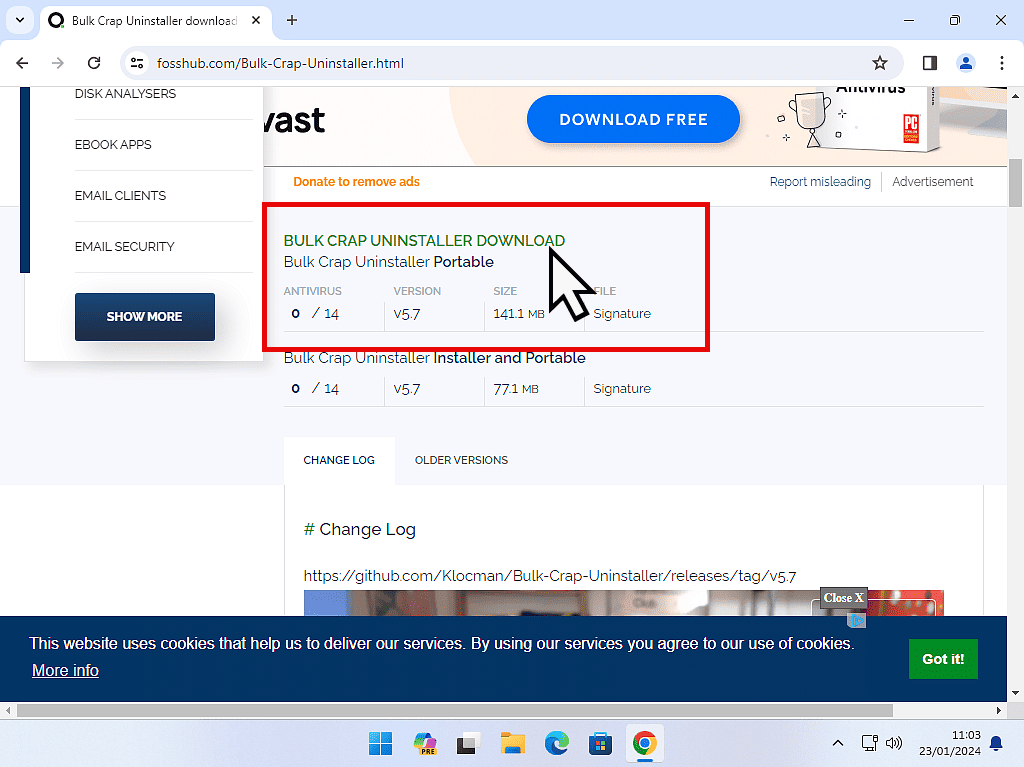Click Bulk Crap Uninstaller Portable download link

[x=388, y=262]
